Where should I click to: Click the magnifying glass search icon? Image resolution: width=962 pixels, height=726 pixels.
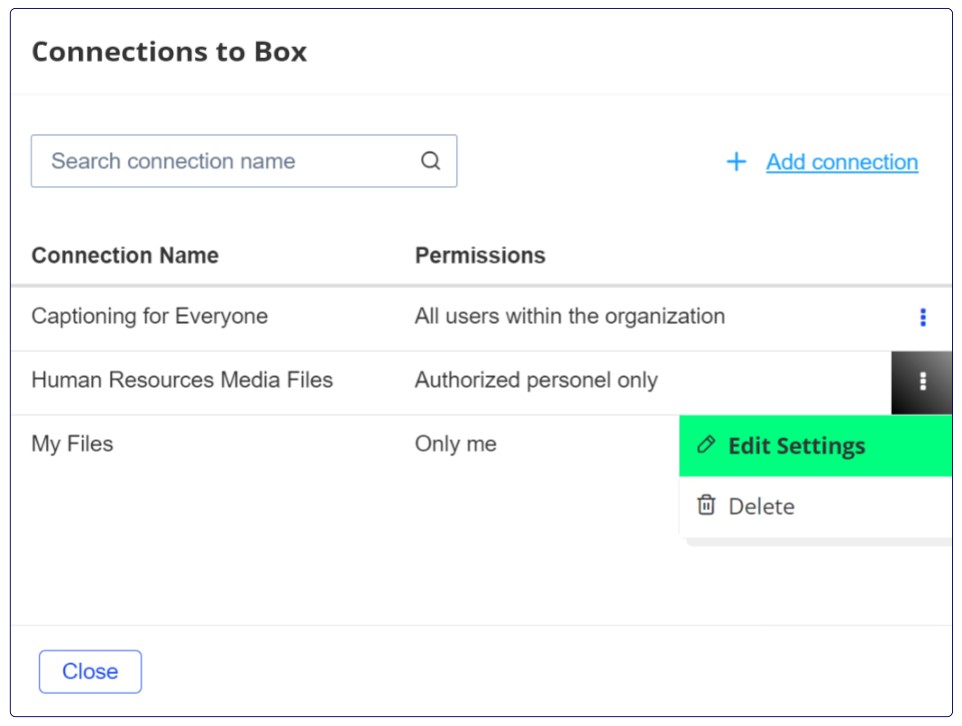[x=430, y=161]
